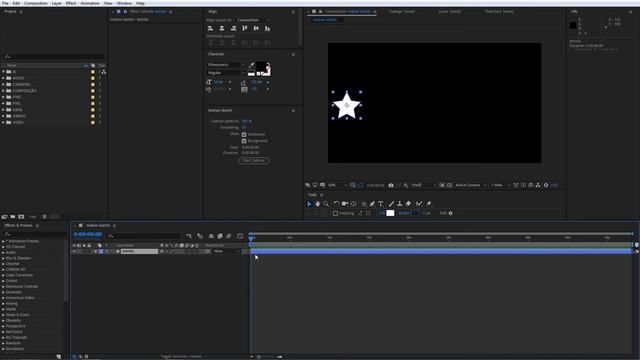Image resolution: width=640 pixels, height=360 pixels.
Task: Open the Regular font style dropdown
Action: 226,73
